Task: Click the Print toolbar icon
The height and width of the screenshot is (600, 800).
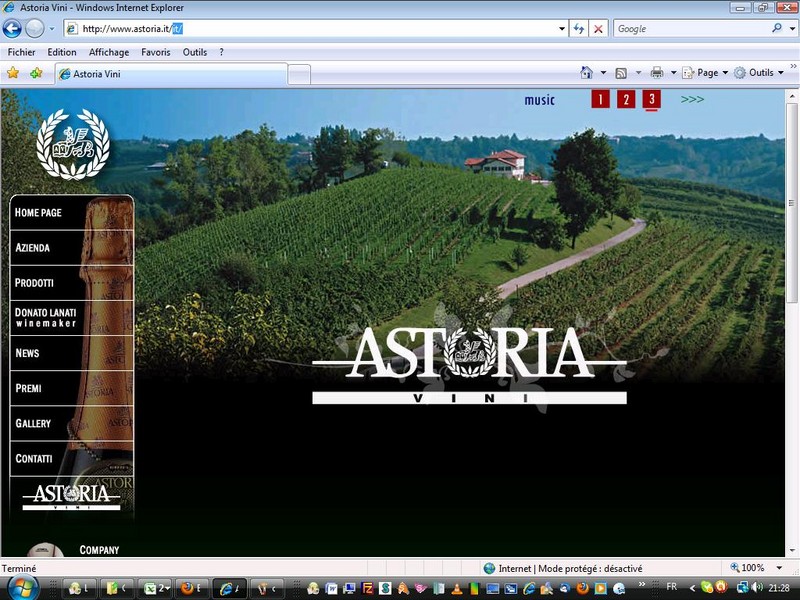Action: (x=657, y=72)
